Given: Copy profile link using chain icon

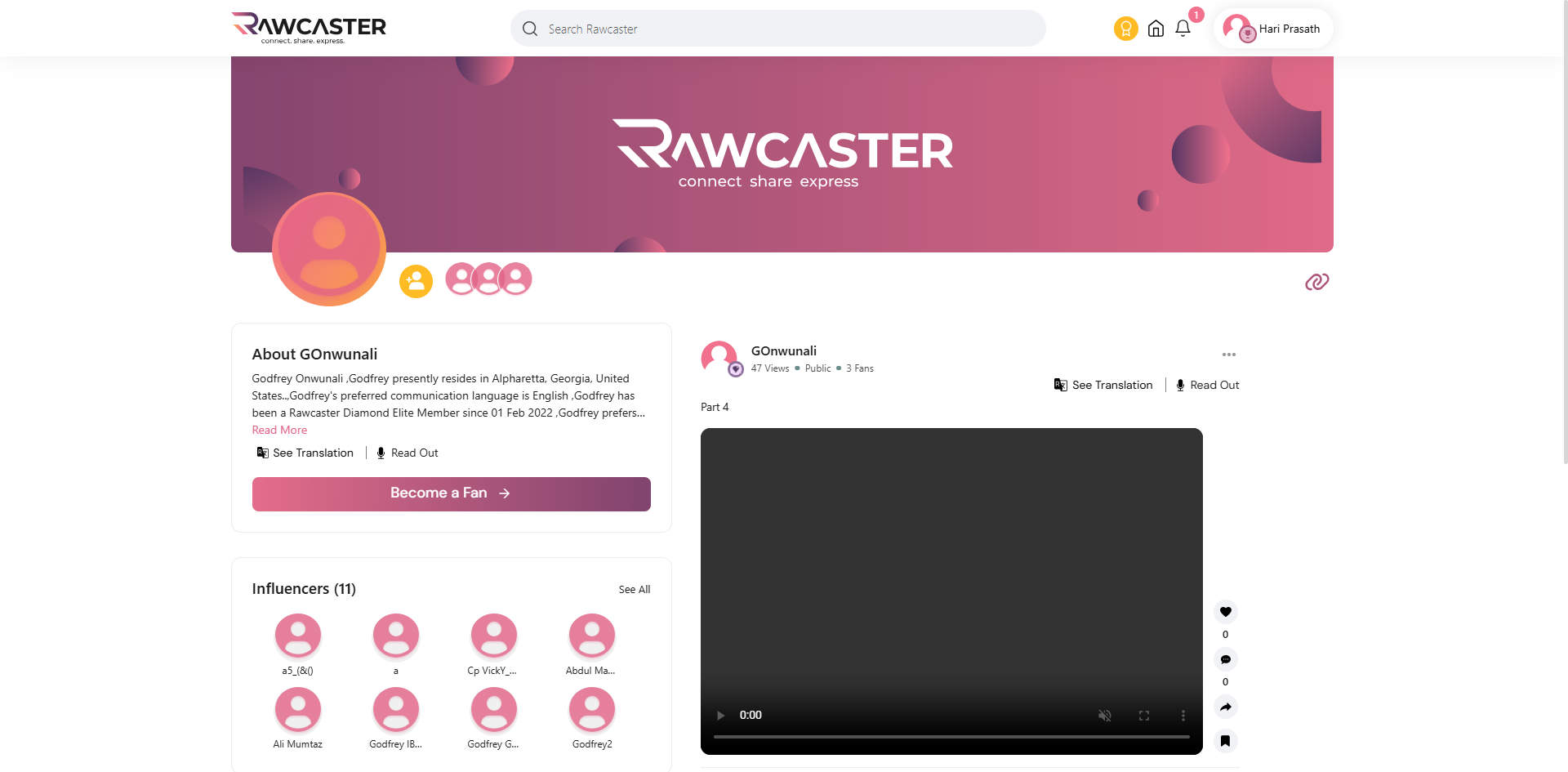Looking at the screenshot, I should click(1316, 282).
